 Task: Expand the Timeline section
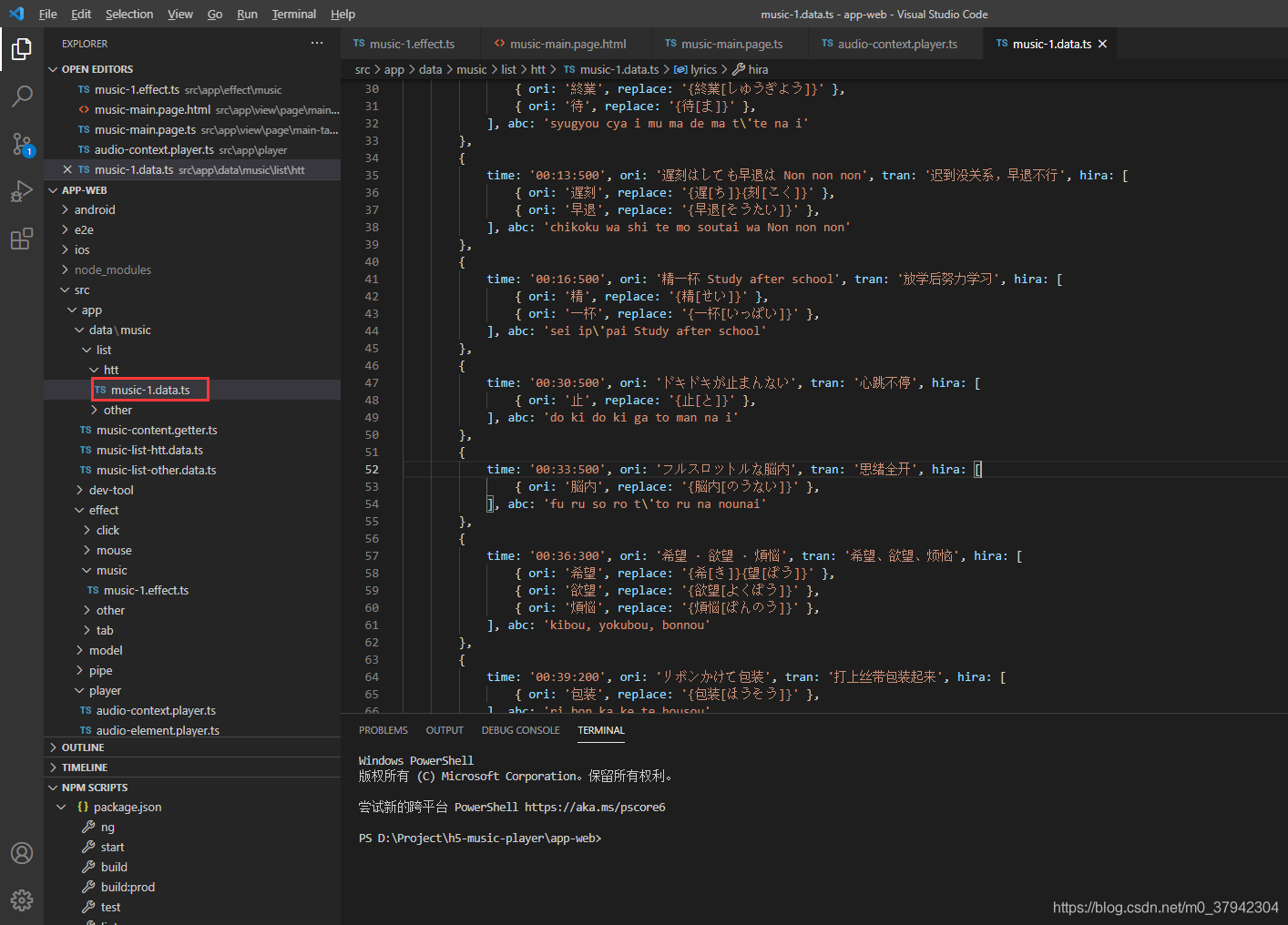53,767
